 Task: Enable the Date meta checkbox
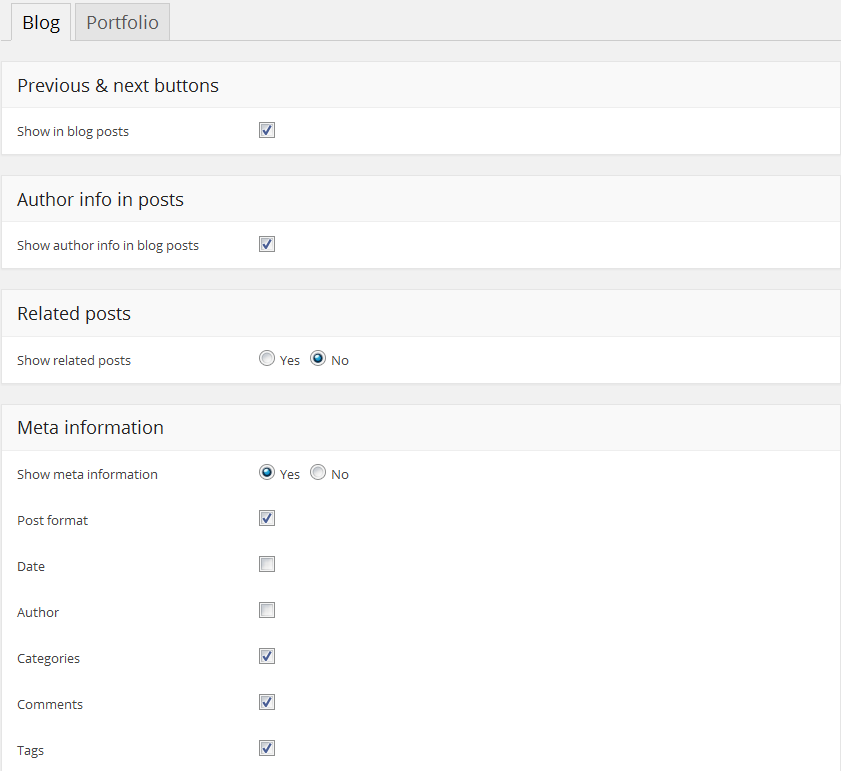267,564
